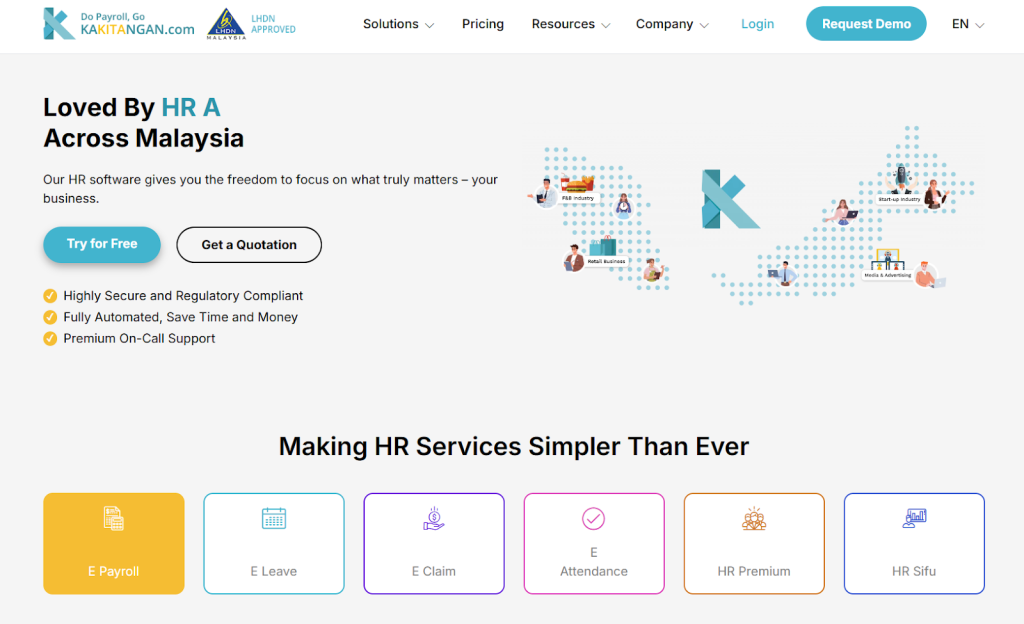Image resolution: width=1024 pixels, height=624 pixels.
Task: Open the E Leave calendar icon
Action: point(274,518)
